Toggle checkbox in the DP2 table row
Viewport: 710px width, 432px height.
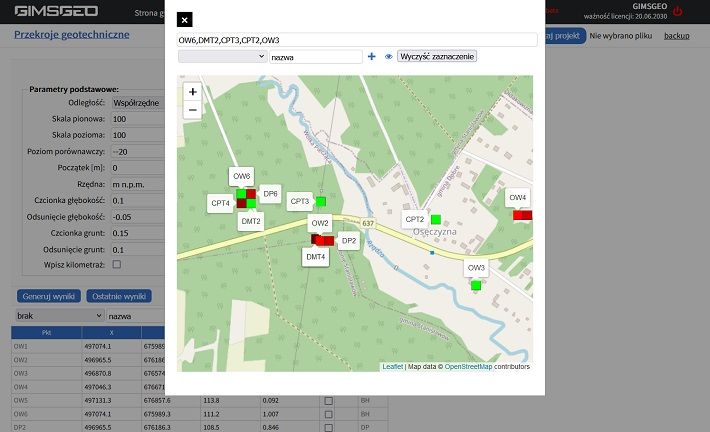329,428
